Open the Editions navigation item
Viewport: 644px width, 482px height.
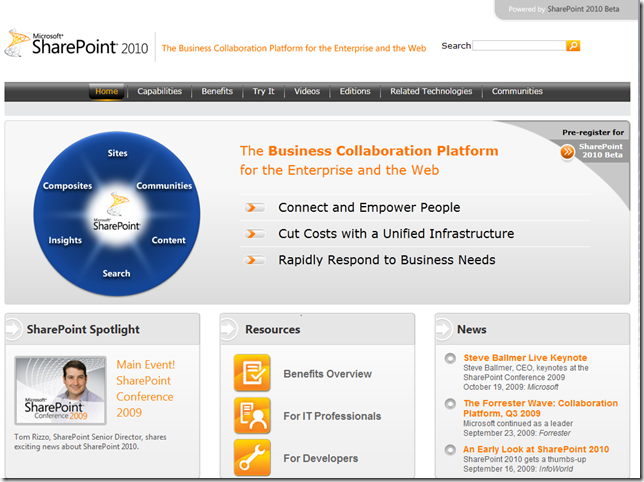click(x=355, y=91)
